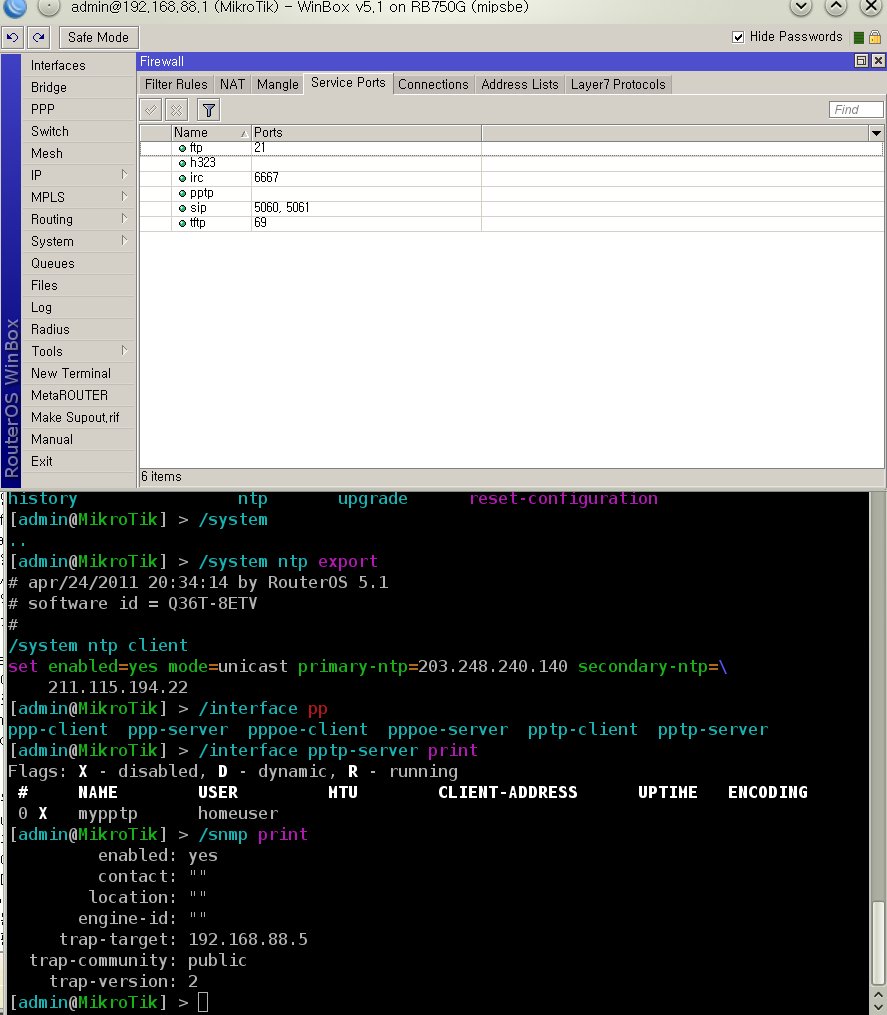The image size is (887, 1015).
Task: Open Mesh from sidebar menu
Action: click(78, 153)
